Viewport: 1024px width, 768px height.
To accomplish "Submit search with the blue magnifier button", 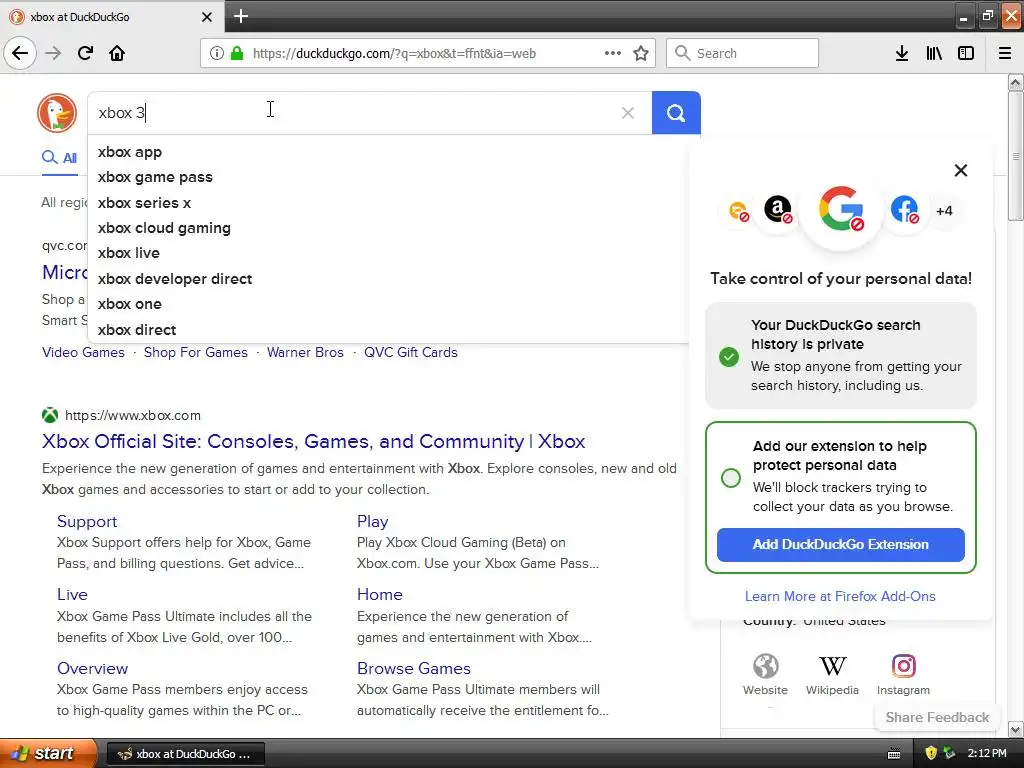I will point(676,113).
